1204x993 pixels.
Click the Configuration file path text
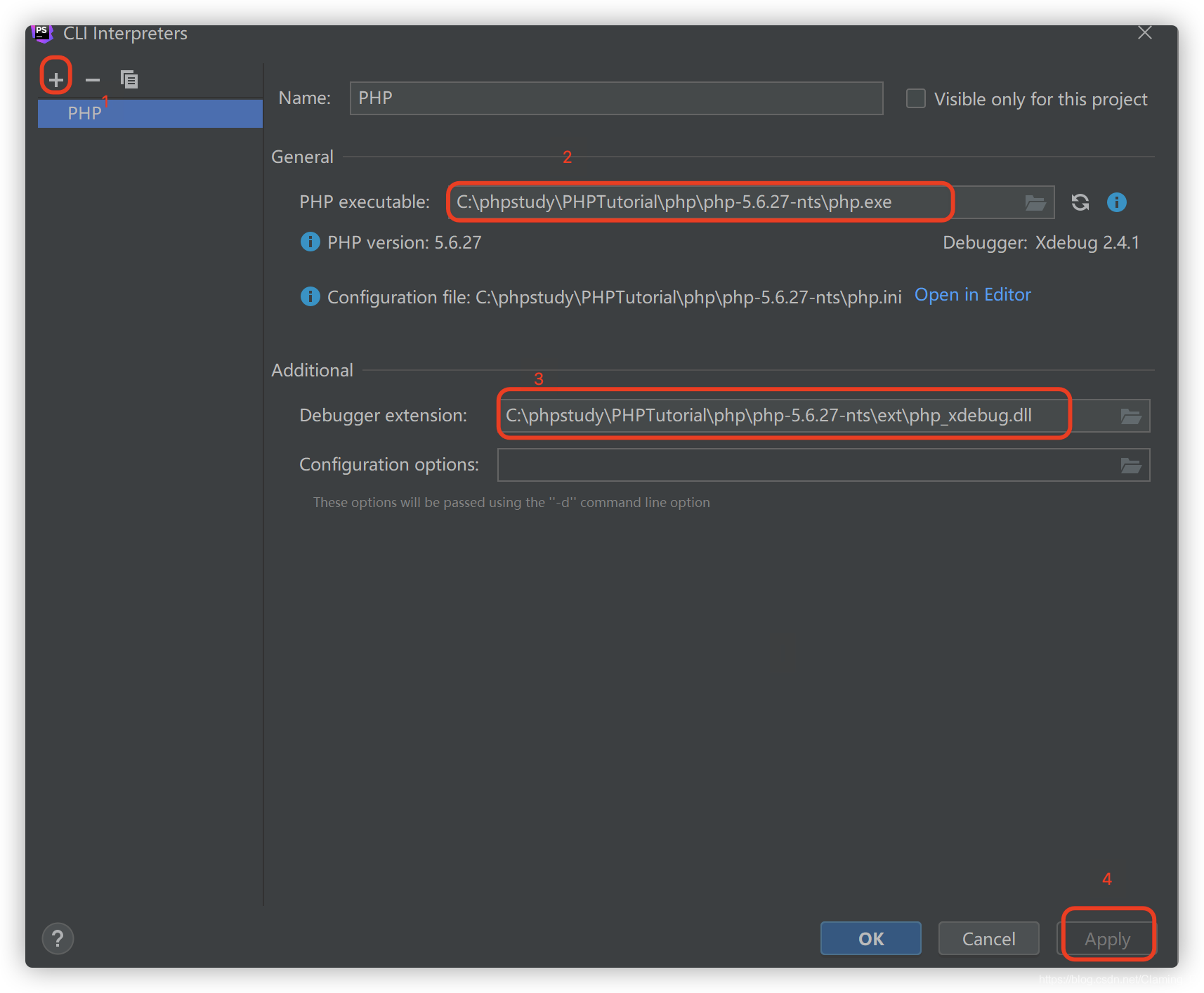(x=615, y=297)
